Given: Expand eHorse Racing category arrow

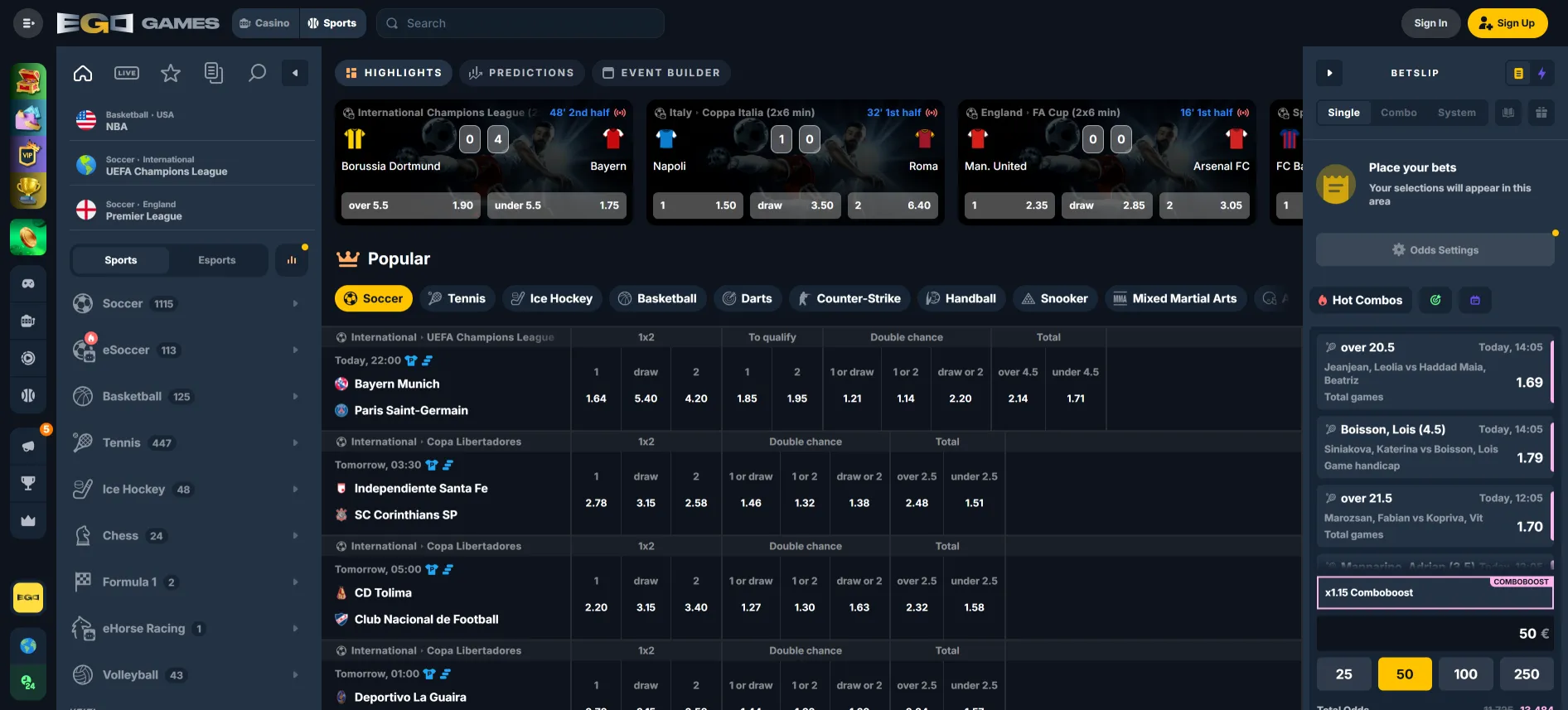Looking at the screenshot, I should (295, 629).
